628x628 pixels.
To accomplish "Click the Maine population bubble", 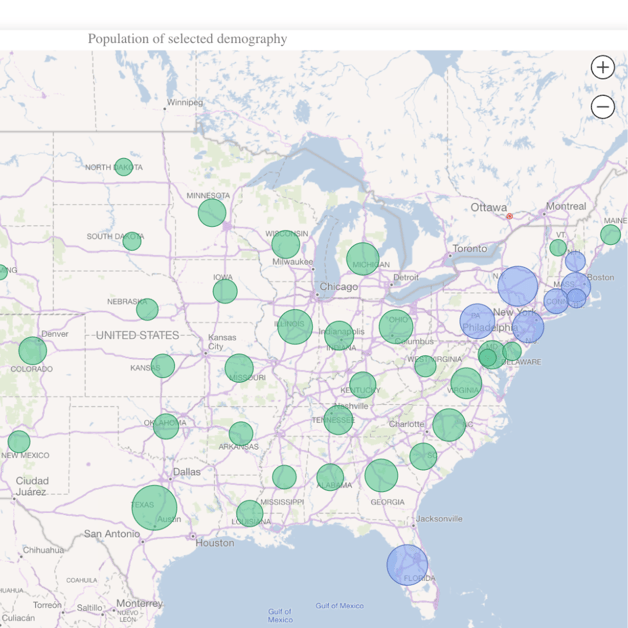I will (610, 234).
